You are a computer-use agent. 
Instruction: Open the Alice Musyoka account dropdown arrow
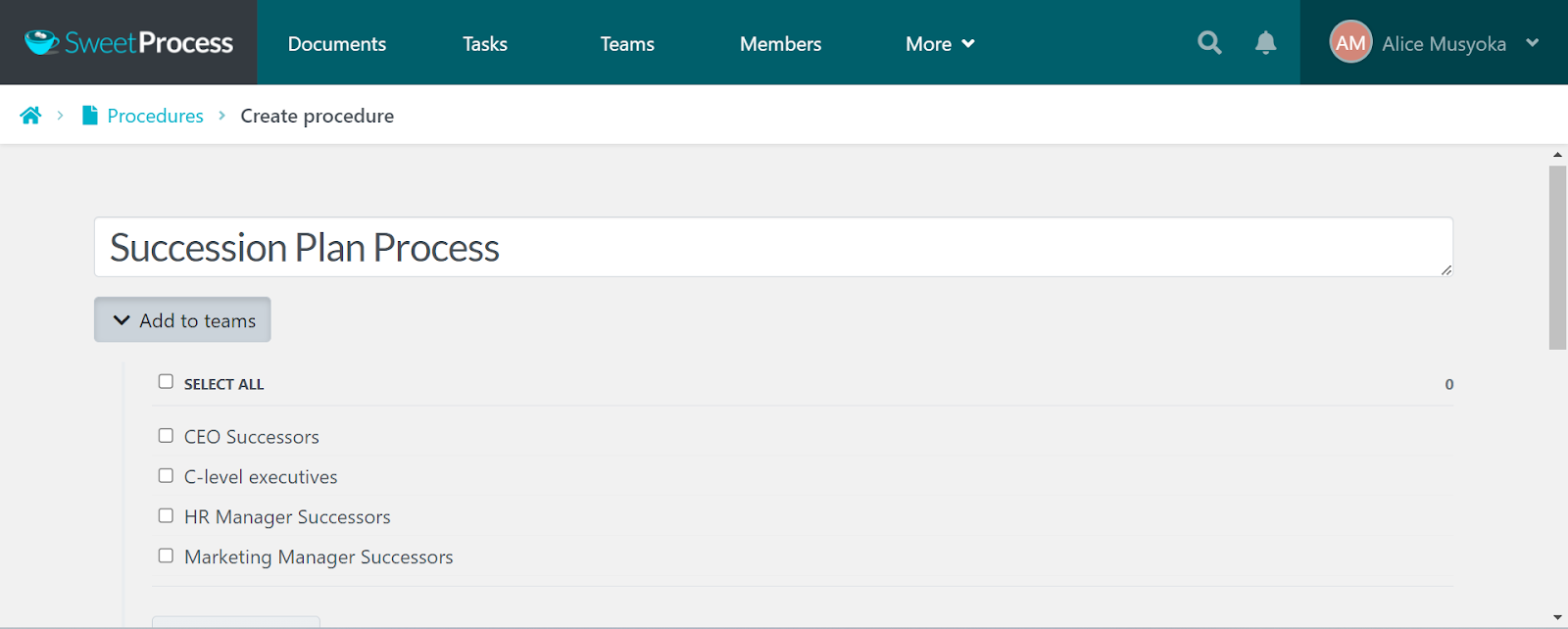coord(1533,43)
